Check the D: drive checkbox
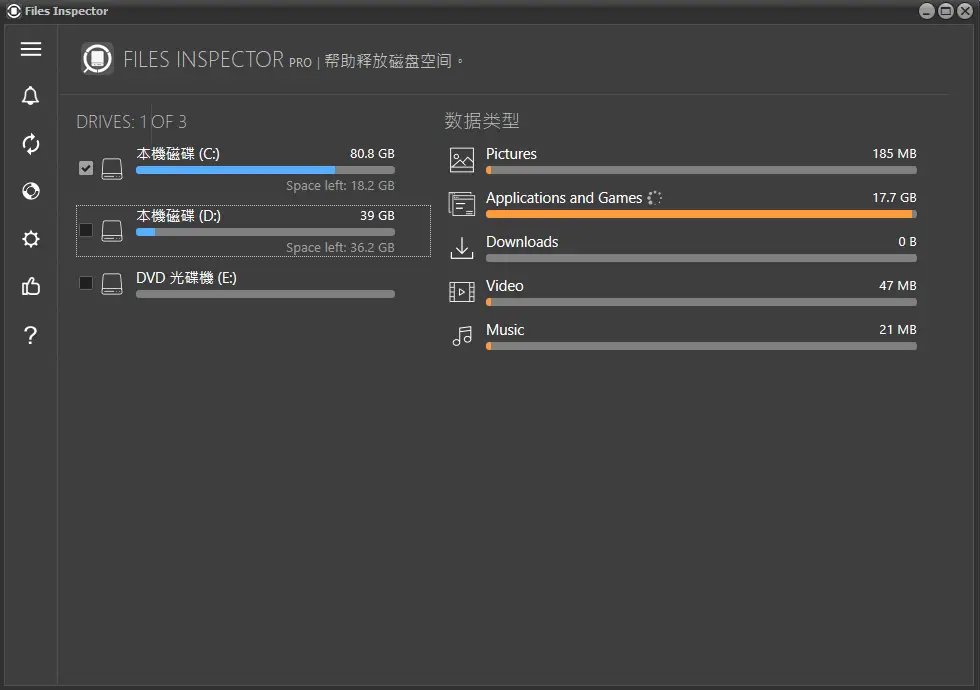 pos(86,230)
